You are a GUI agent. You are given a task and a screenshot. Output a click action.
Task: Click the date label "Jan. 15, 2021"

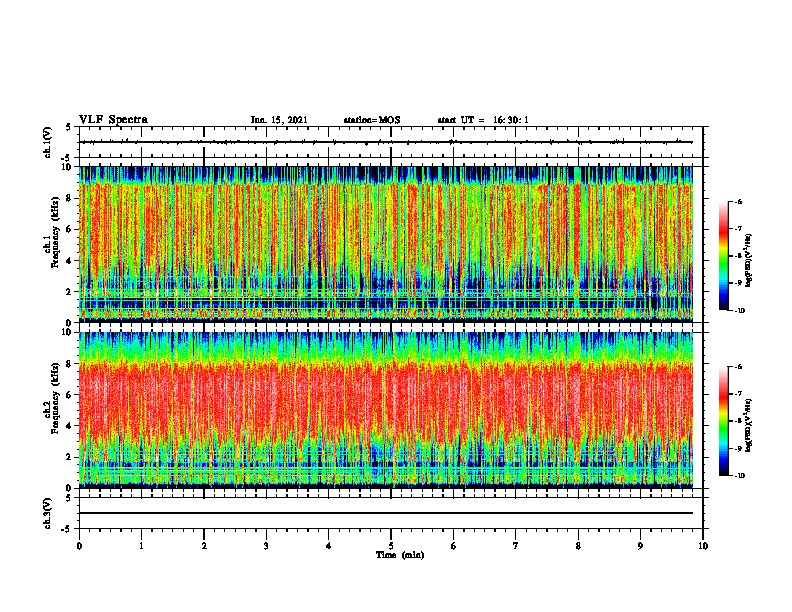pos(279,120)
